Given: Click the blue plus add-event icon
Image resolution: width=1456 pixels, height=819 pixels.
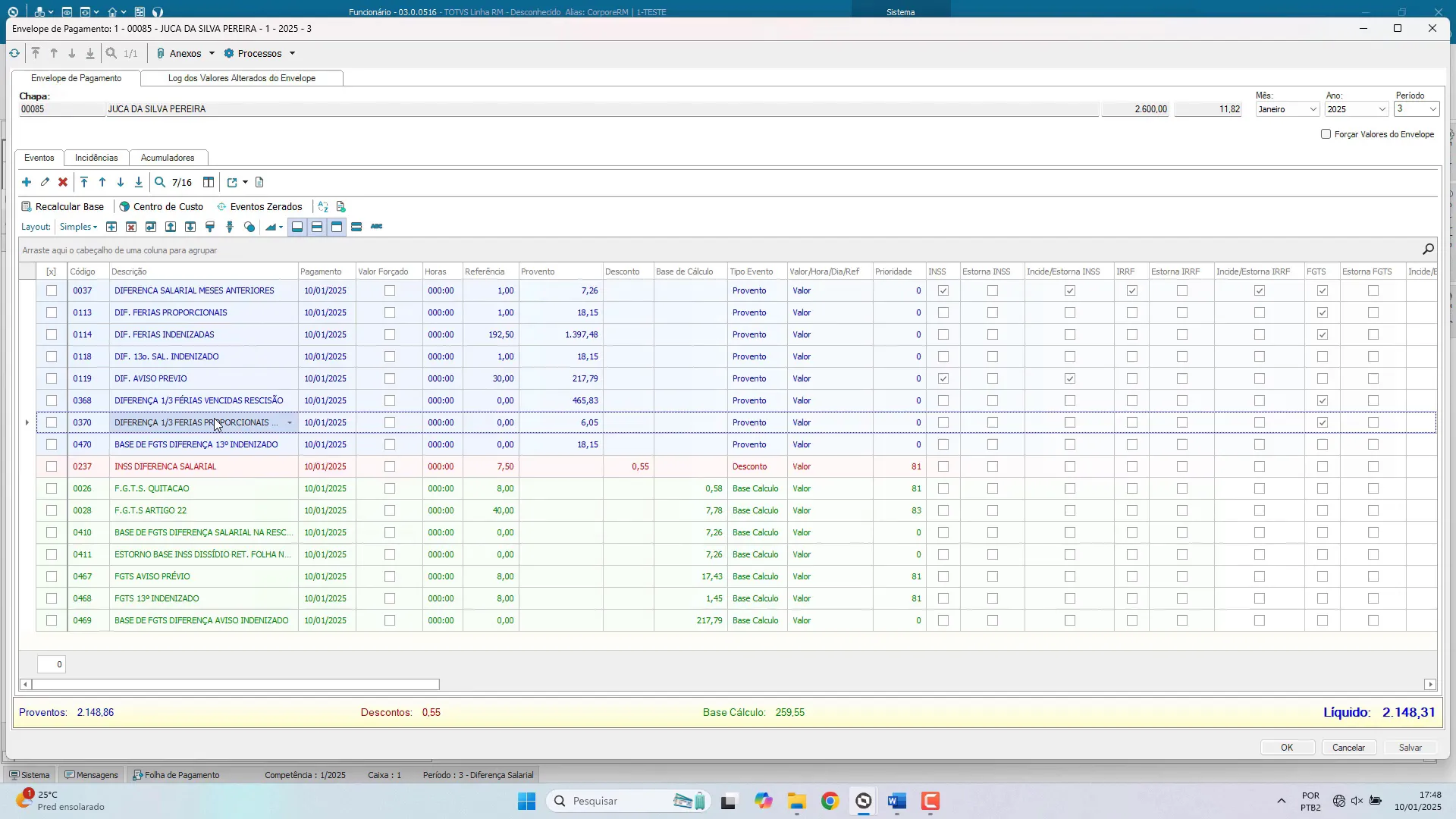Looking at the screenshot, I should coord(27,183).
